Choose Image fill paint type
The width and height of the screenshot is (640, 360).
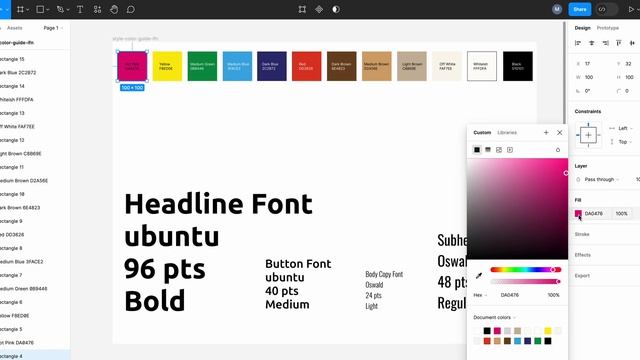pyautogui.click(x=499, y=150)
